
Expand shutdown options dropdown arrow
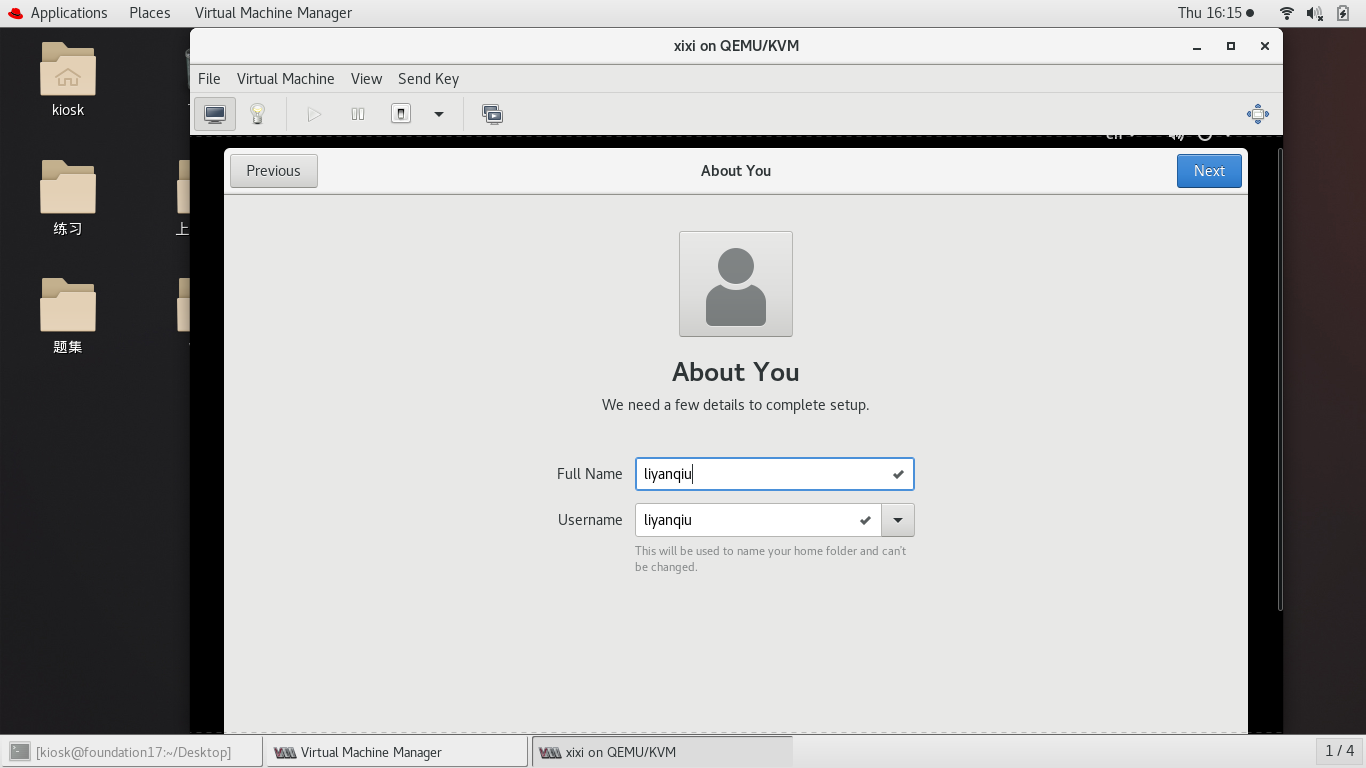click(438, 114)
